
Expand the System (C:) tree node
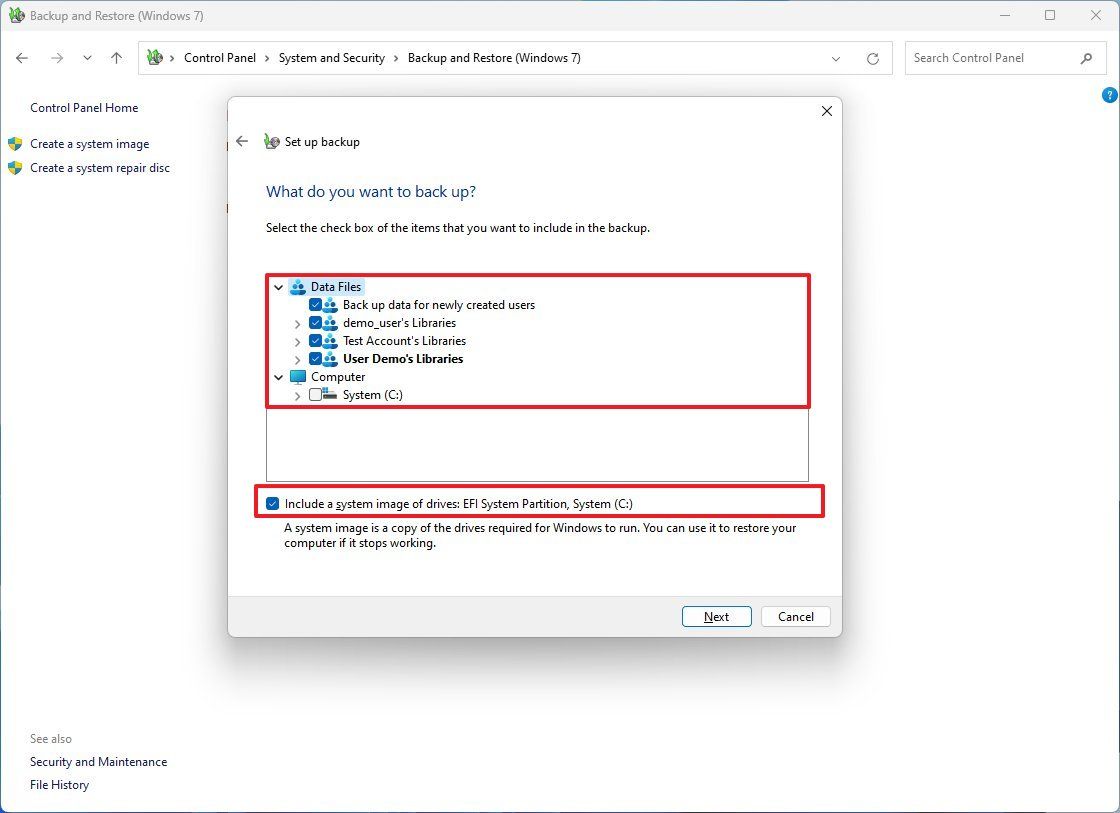click(x=297, y=395)
